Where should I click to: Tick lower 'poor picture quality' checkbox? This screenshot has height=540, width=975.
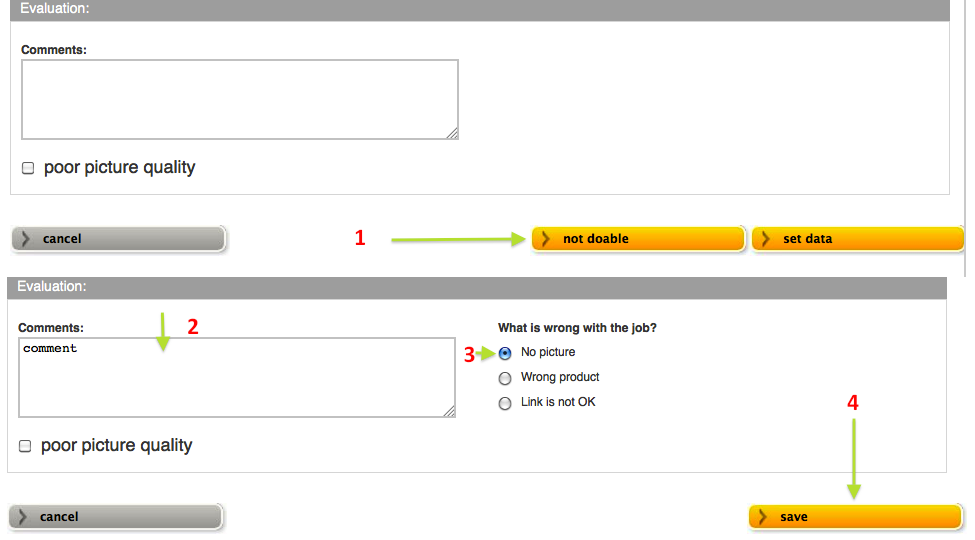click(x=25, y=446)
